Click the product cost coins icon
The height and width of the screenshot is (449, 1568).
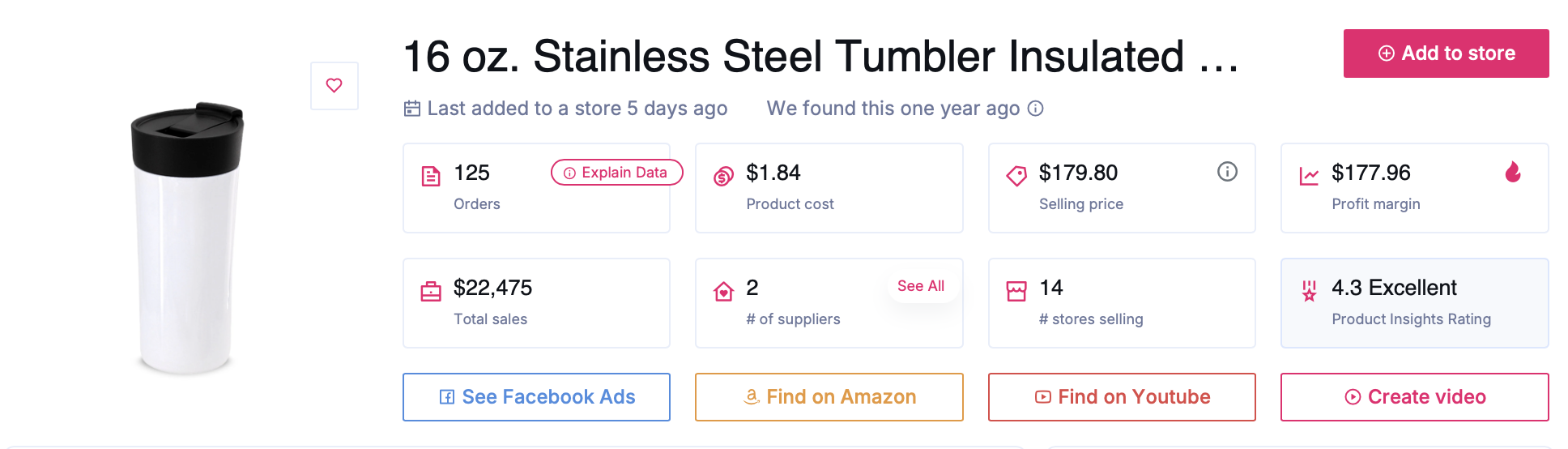(x=723, y=176)
